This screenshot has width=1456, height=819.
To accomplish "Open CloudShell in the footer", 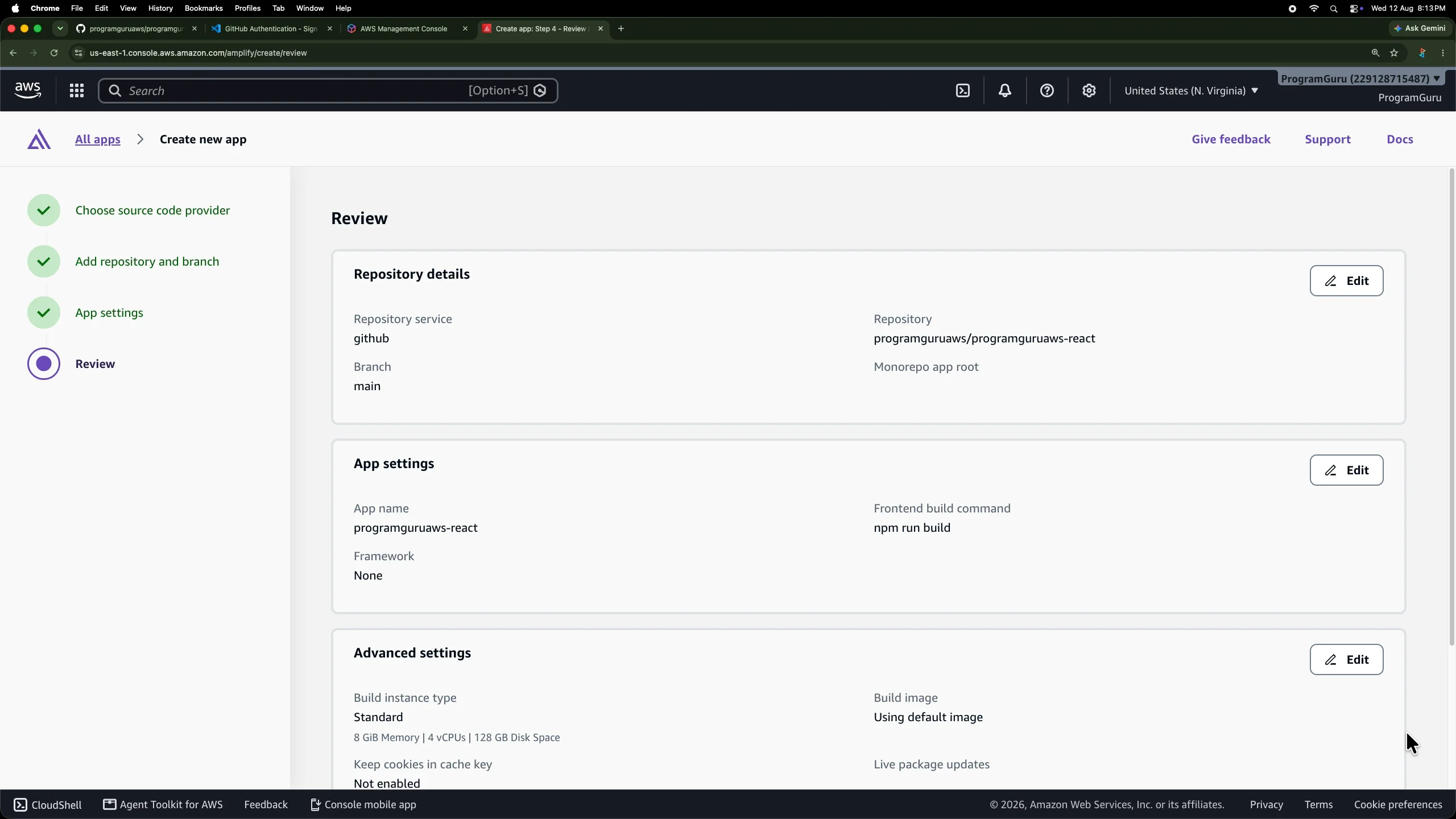I will click(x=48, y=805).
